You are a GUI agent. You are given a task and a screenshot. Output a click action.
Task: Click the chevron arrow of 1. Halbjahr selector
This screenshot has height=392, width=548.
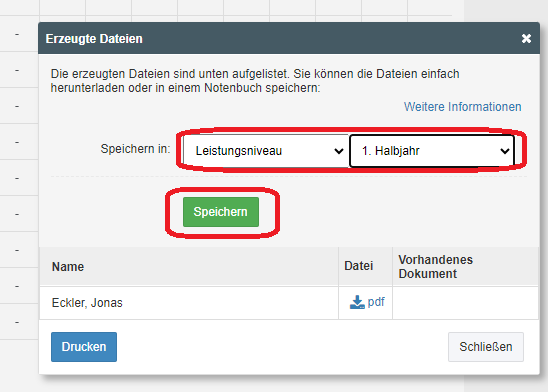(504, 151)
